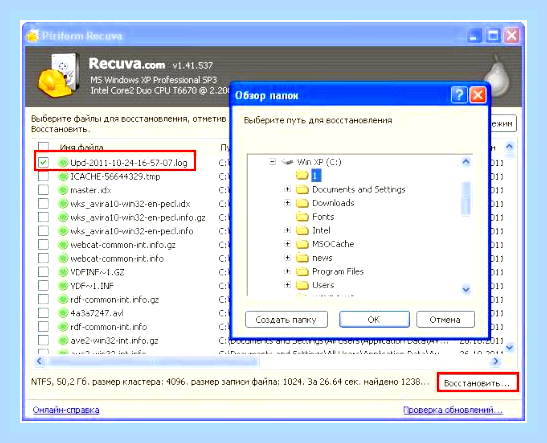
Task: Check the wks_avira10-win32-en-pecl.idx checkbox
Action: pyautogui.click(x=43, y=204)
